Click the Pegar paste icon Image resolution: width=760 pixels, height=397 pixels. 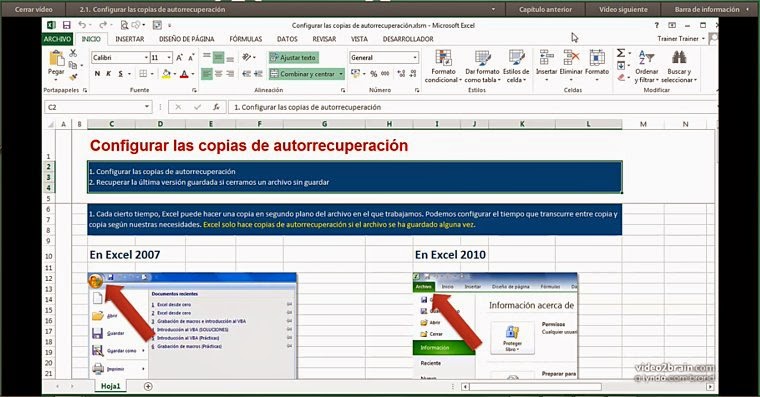pos(56,59)
